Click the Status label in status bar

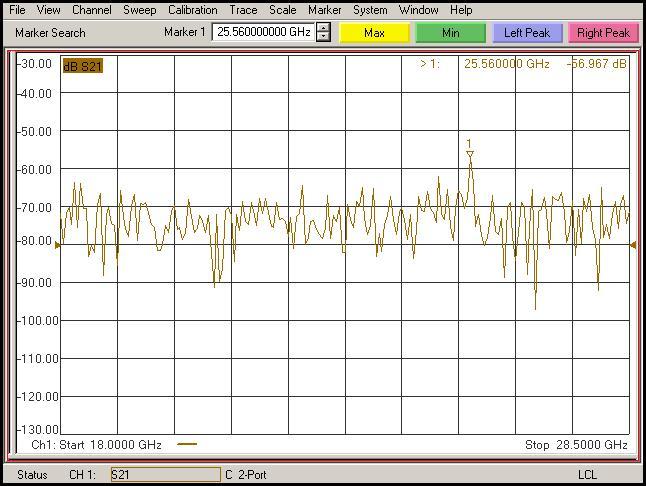pyautogui.click(x=32, y=475)
